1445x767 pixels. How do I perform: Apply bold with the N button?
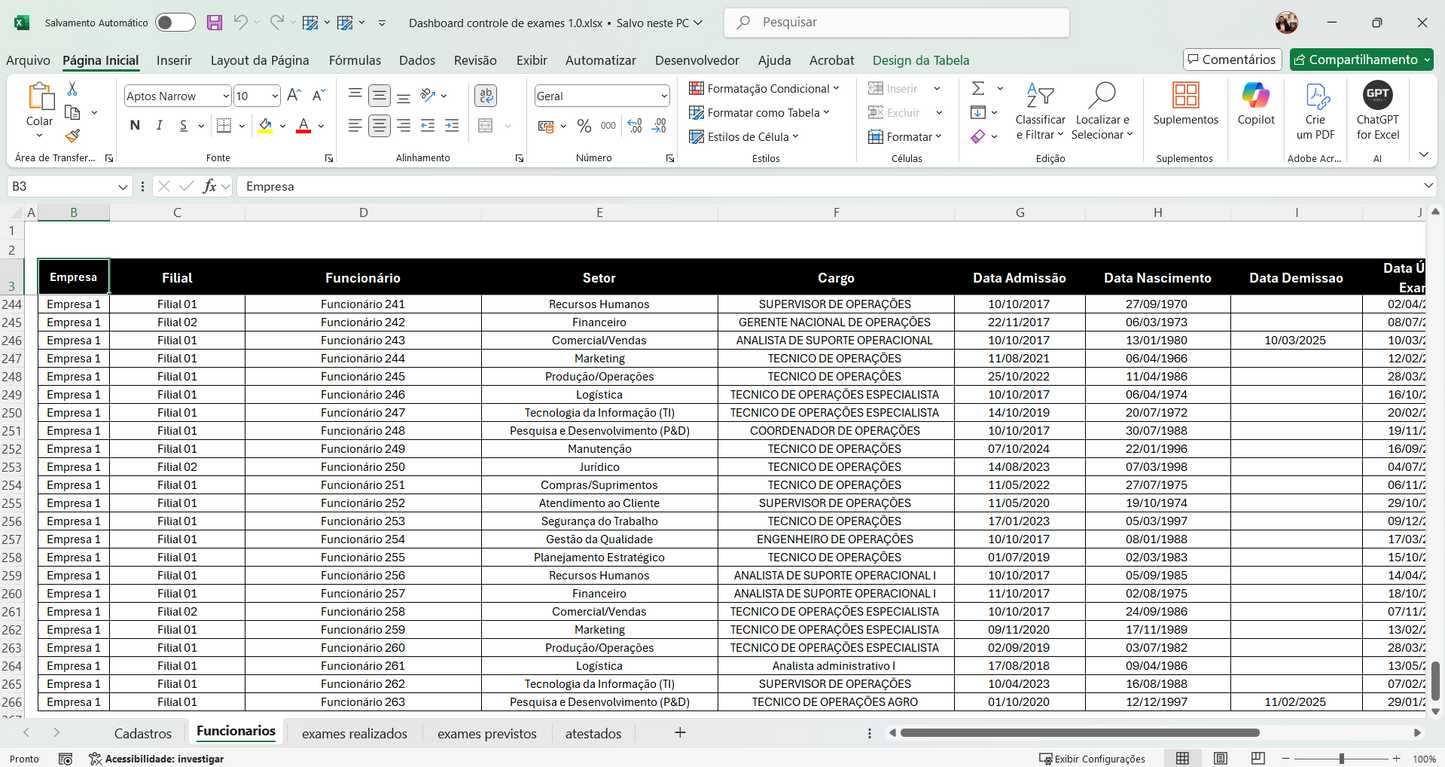[x=134, y=125]
